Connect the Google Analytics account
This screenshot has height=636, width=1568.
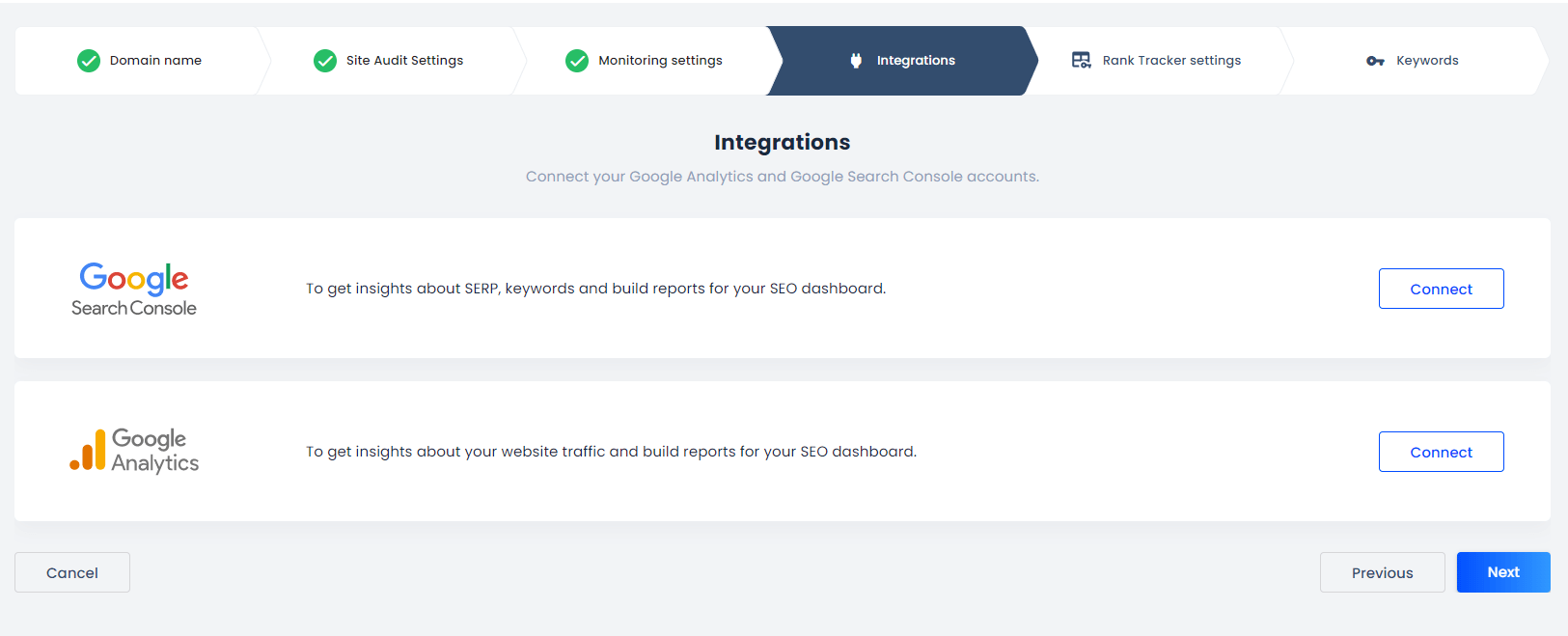pos(1441,452)
